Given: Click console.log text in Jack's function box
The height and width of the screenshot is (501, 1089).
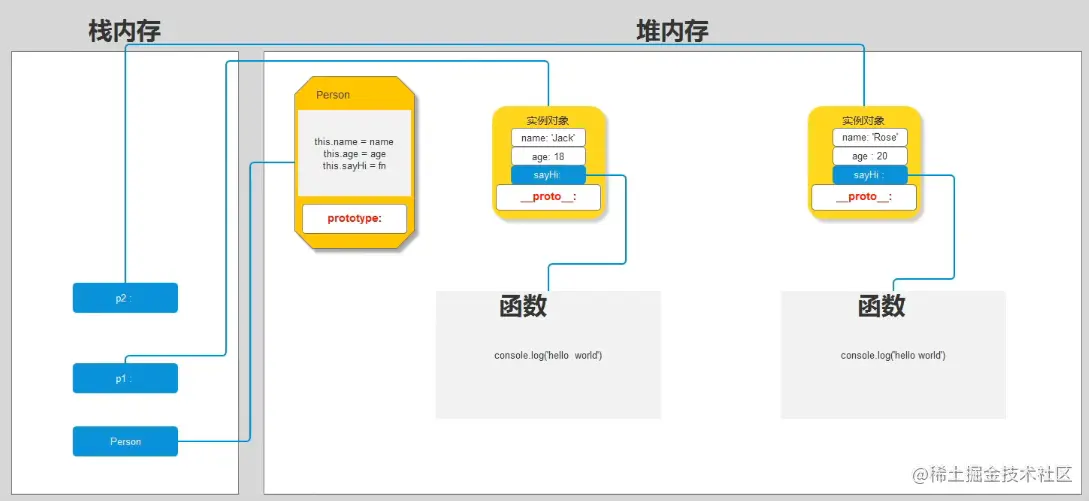Looking at the screenshot, I should click(548, 355).
